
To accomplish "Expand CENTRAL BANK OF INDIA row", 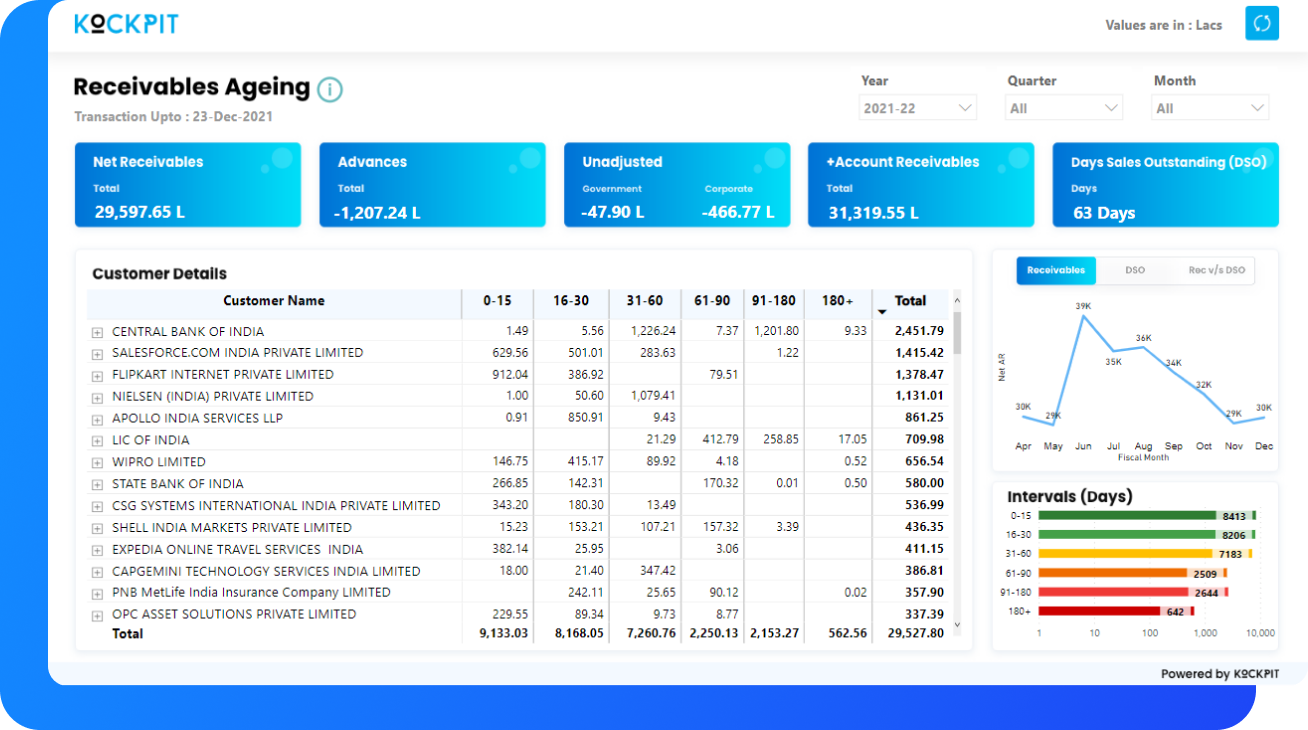I will click(x=97, y=332).
